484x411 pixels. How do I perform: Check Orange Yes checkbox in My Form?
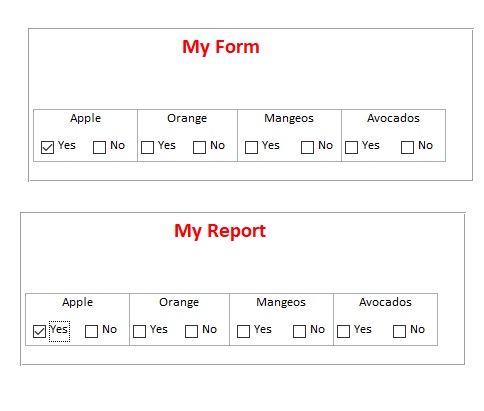147,147
